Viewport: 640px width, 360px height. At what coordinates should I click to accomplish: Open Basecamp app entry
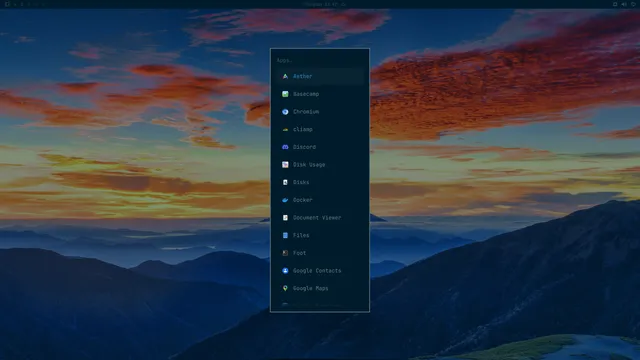point(320,94)
